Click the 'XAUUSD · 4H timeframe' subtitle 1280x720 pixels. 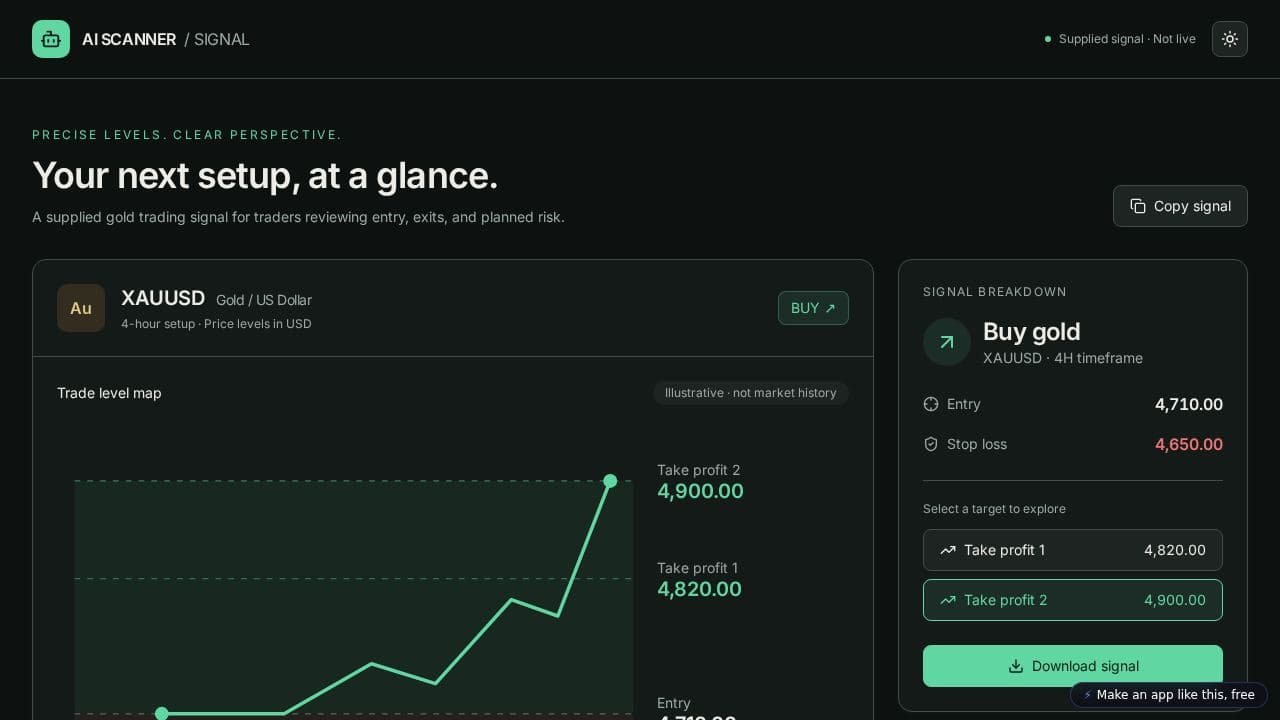coord(1063,358)
